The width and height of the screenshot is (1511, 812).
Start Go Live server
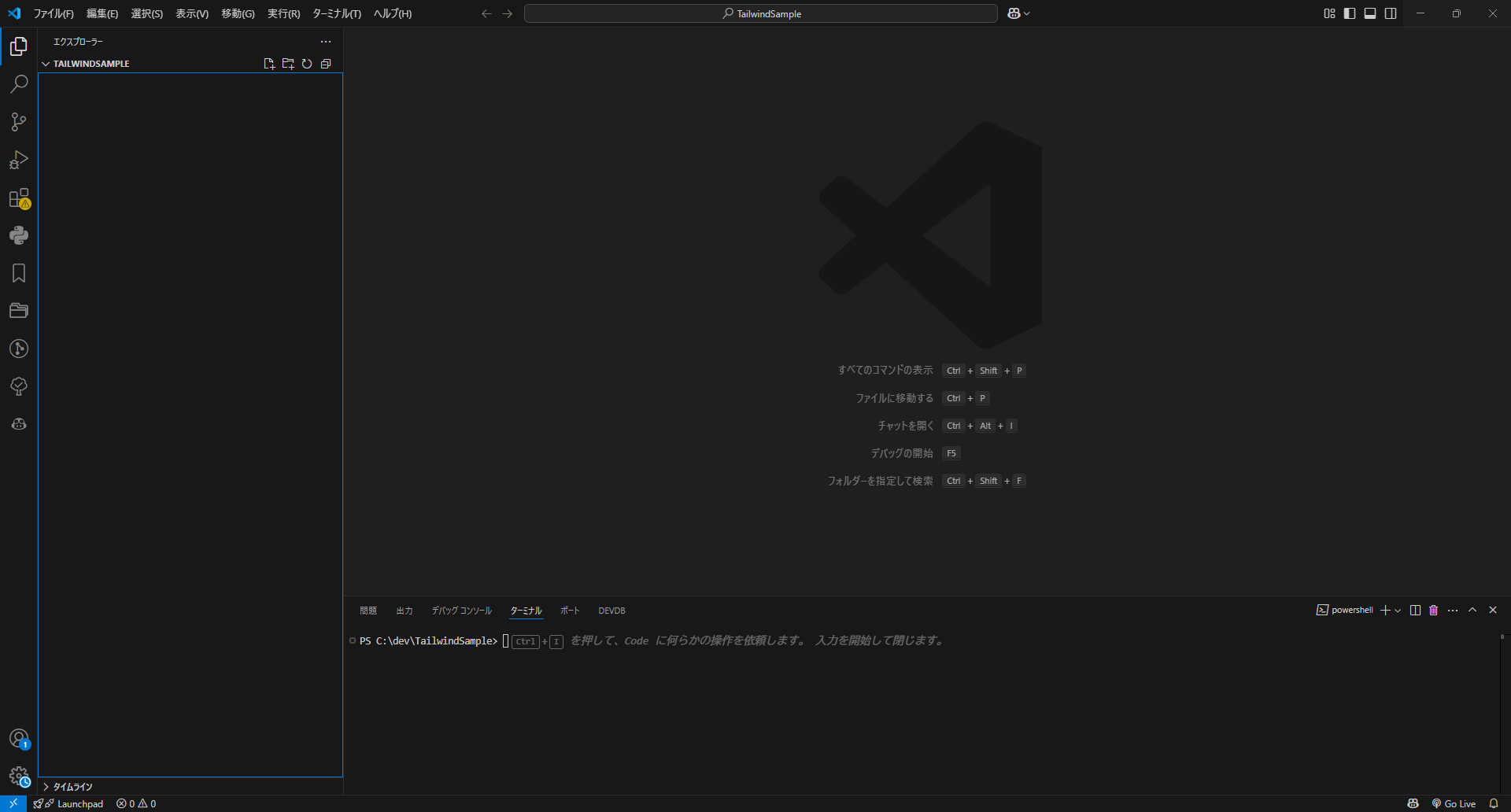[x=1454, y=803]
